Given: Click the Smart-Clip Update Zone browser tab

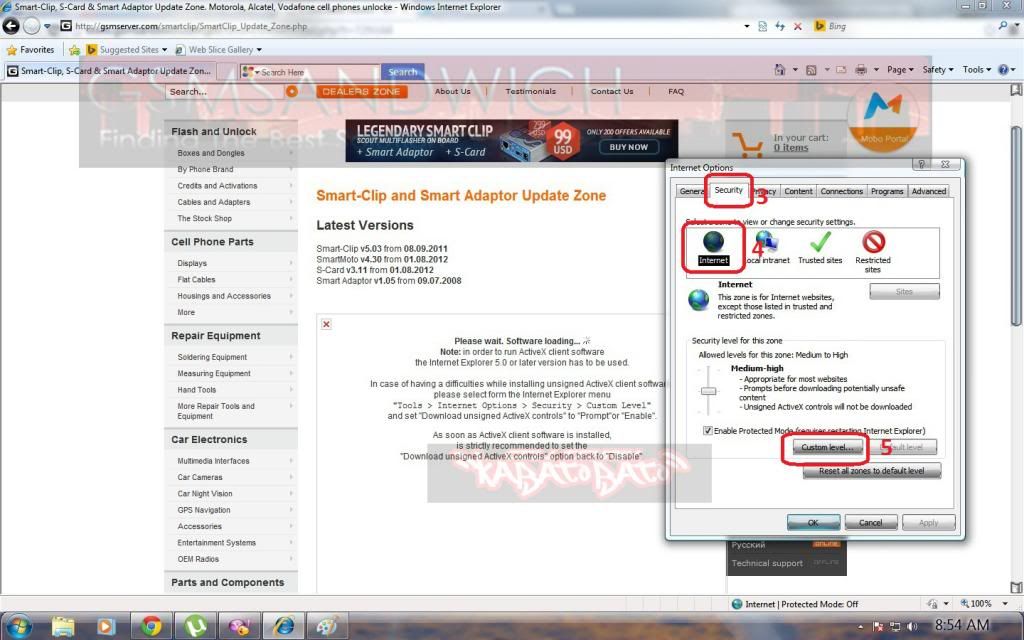Looking at the screenshot, I should pos(111,71).
